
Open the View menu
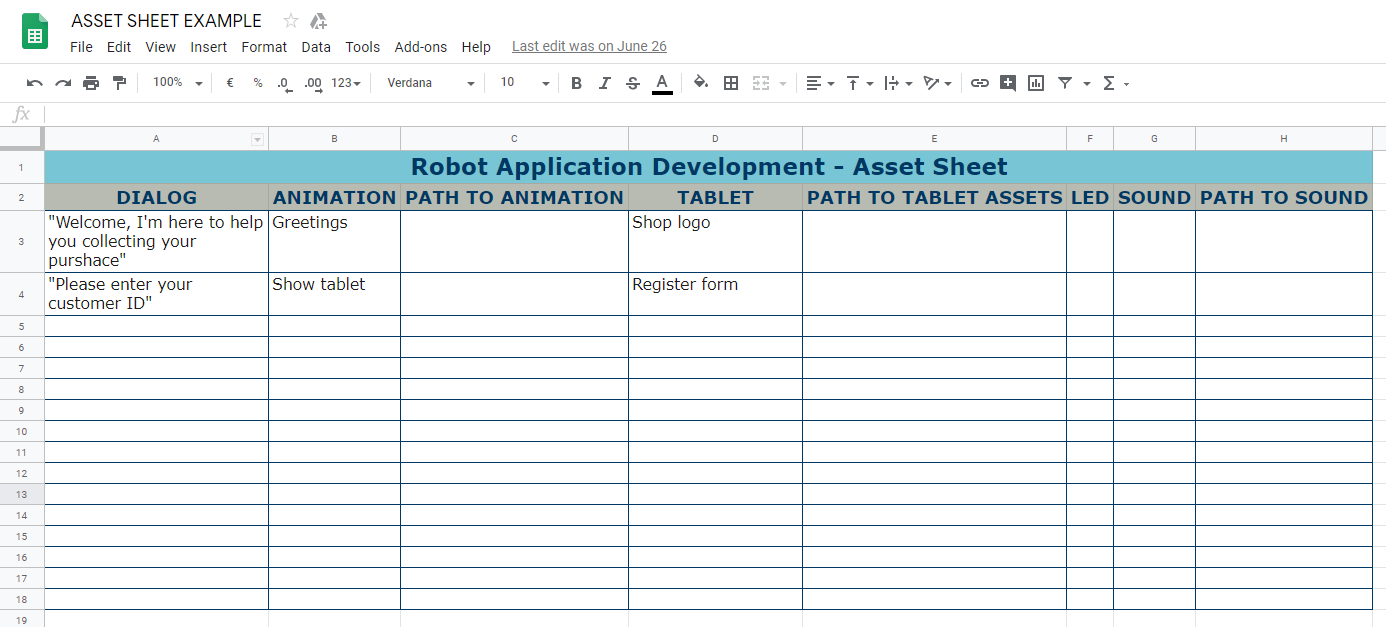coord(160,47)
